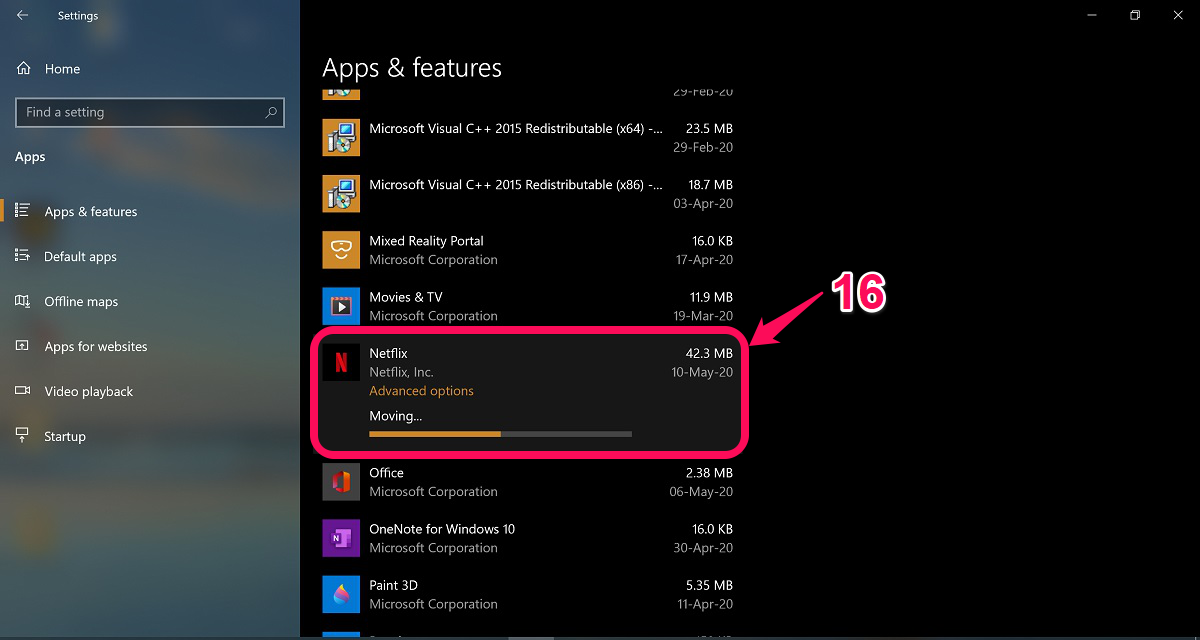Image resolution: width=1200 pixels, height=640 pixels.
Task: Click the Mixed Reality Portal icon
Action: (x=341, y=250)
